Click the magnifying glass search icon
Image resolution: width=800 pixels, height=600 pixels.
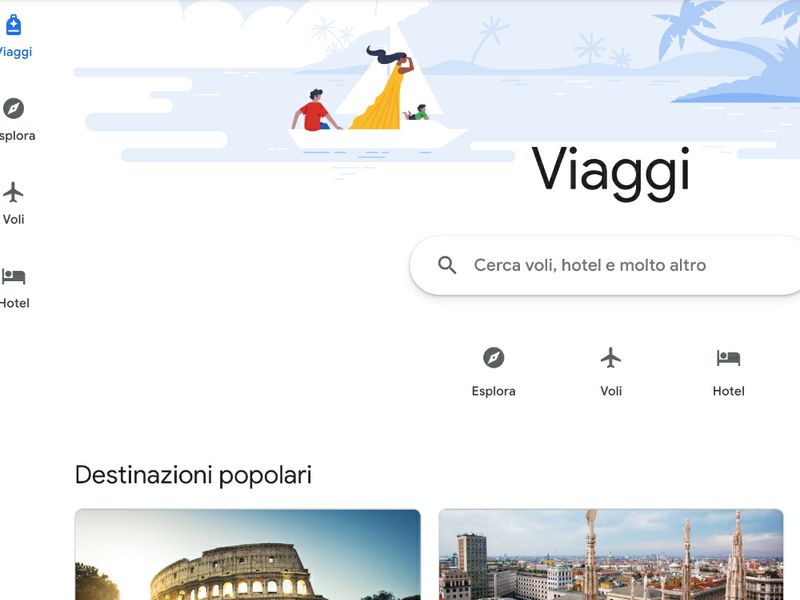pyautogui.click(x=447, y=265)
